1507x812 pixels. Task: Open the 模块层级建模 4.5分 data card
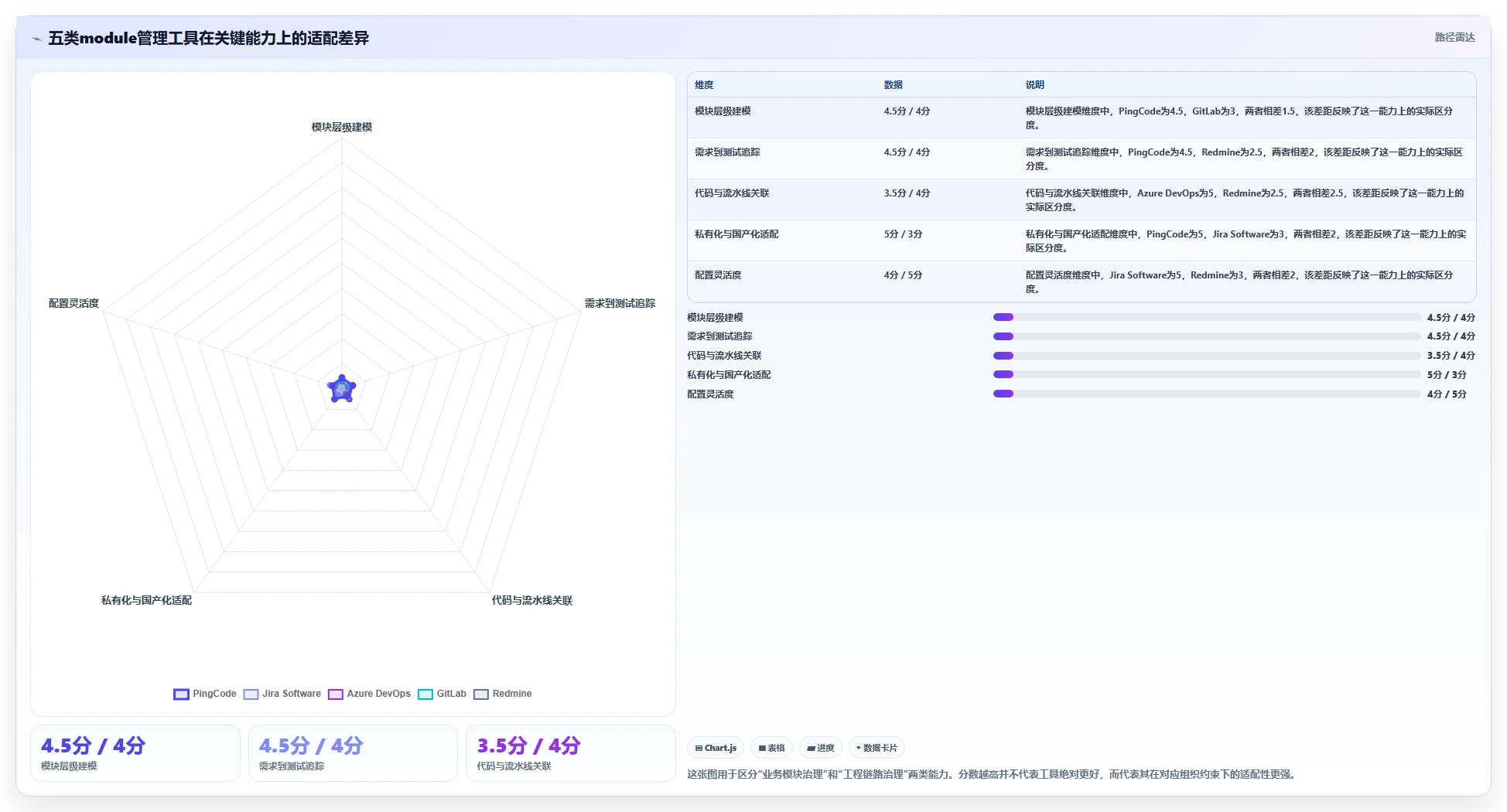point(135,753)
